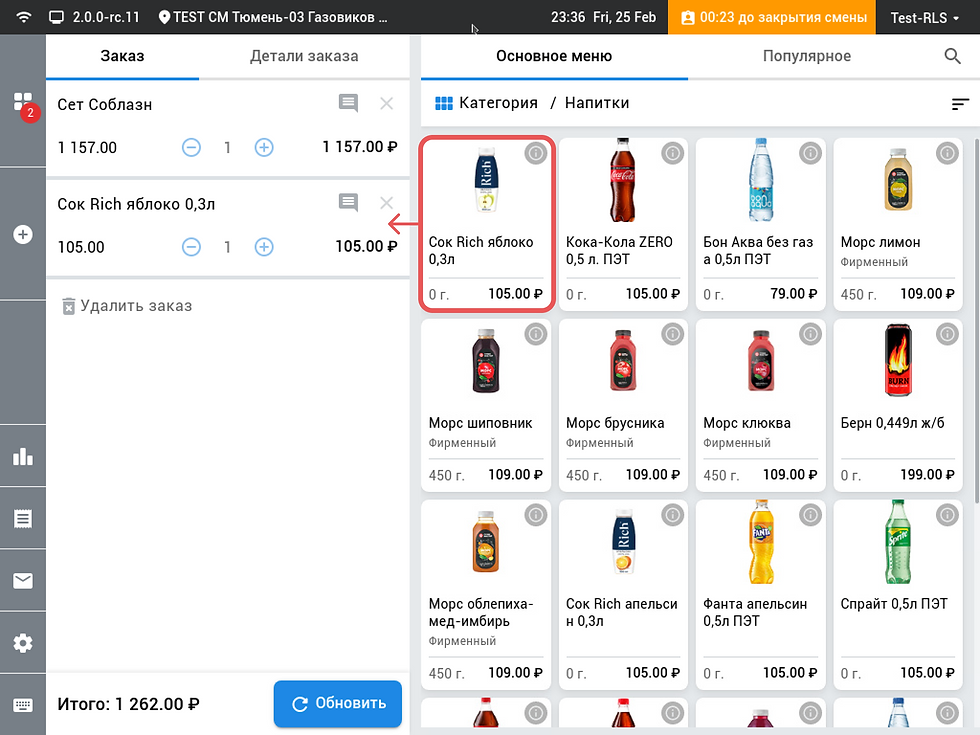Add Спрайт 0,5л ПЭТ to order
This screenshot has height=735, width=980.
898,594
